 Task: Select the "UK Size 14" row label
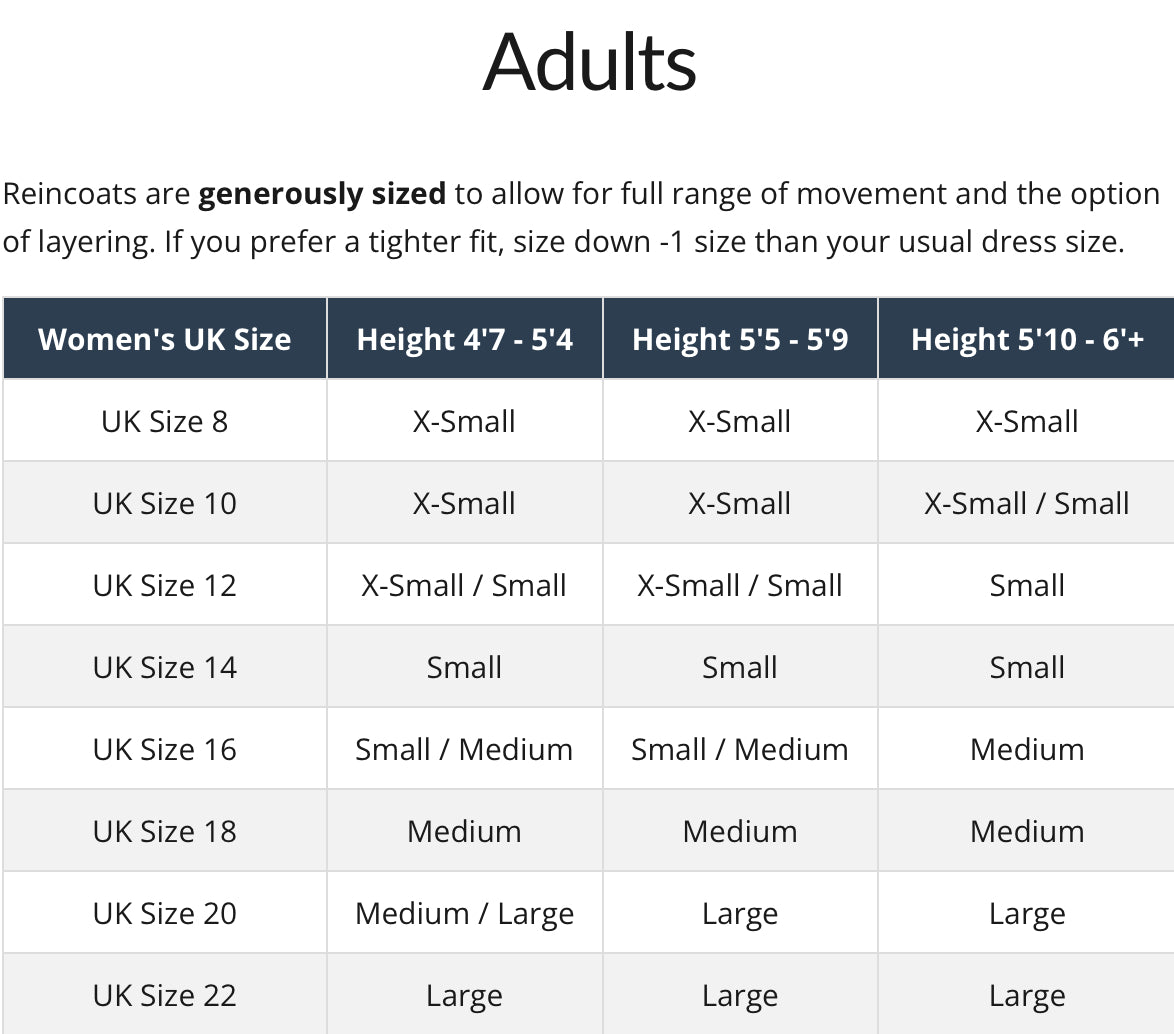pos(165,667)
